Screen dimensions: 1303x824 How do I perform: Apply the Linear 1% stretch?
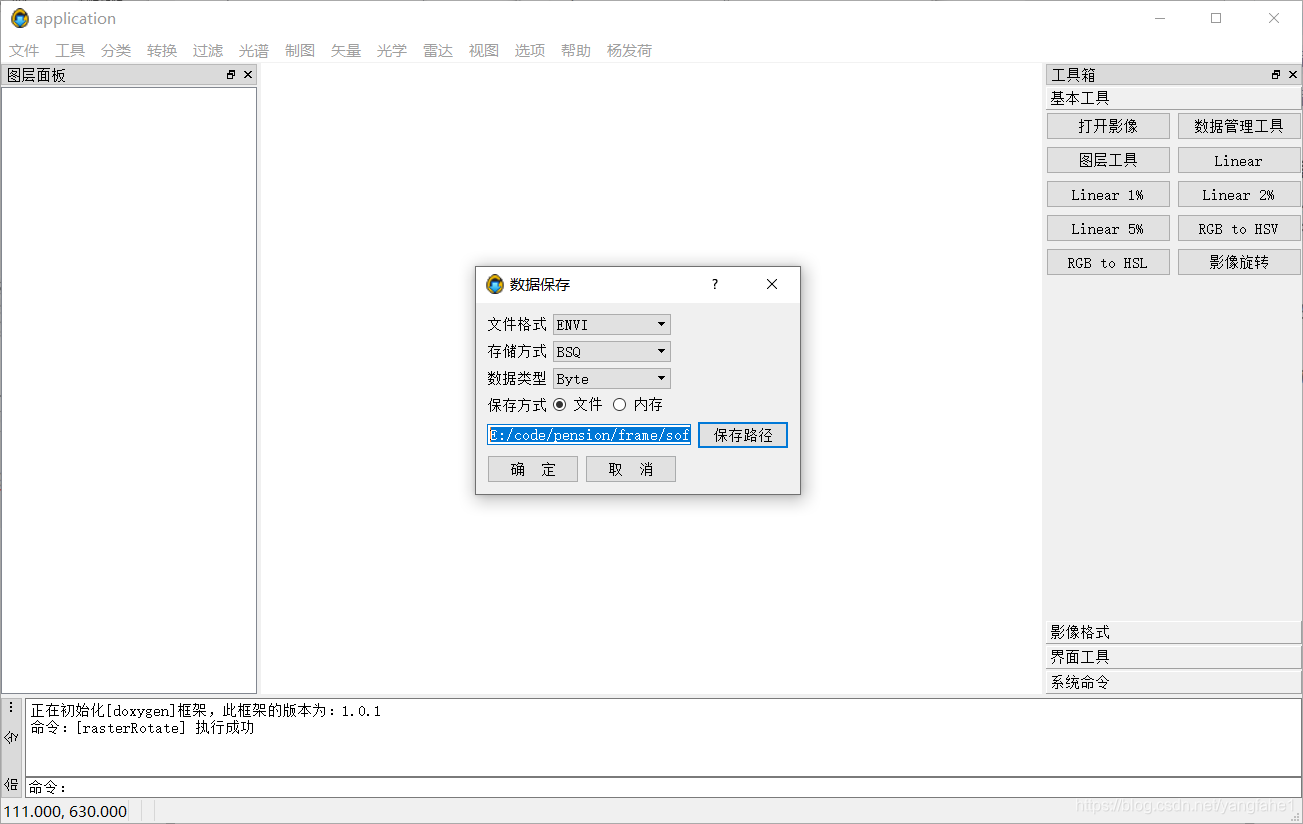(x=1108, y=194)
